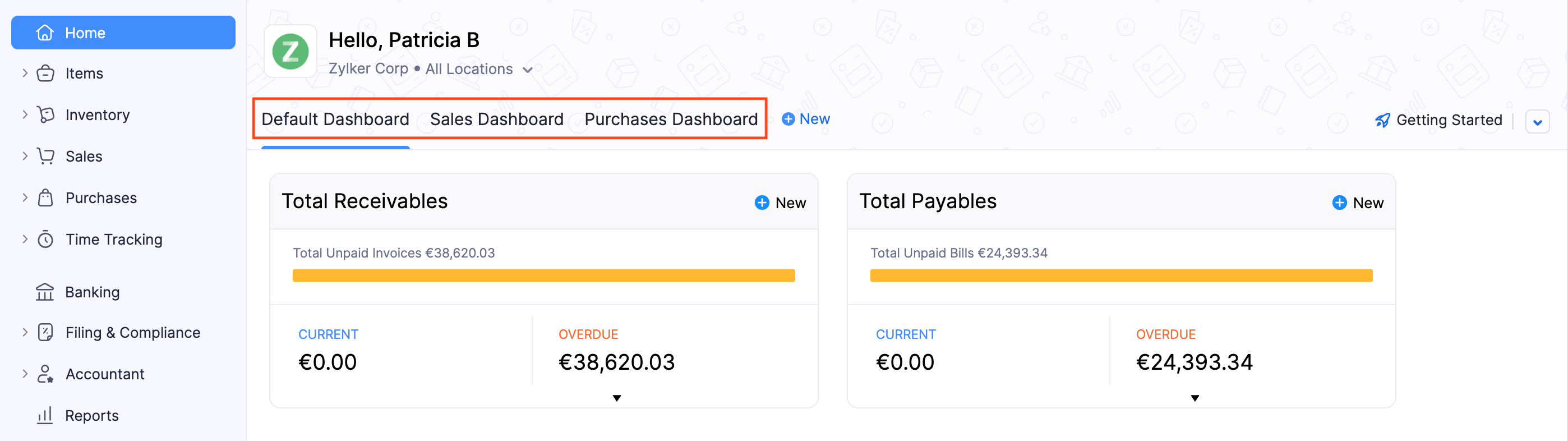The width and height of the screenshot is (1568, 441).
Task: Click the Total Unpaid Invoices yellow progress bar
Action: 543,275
